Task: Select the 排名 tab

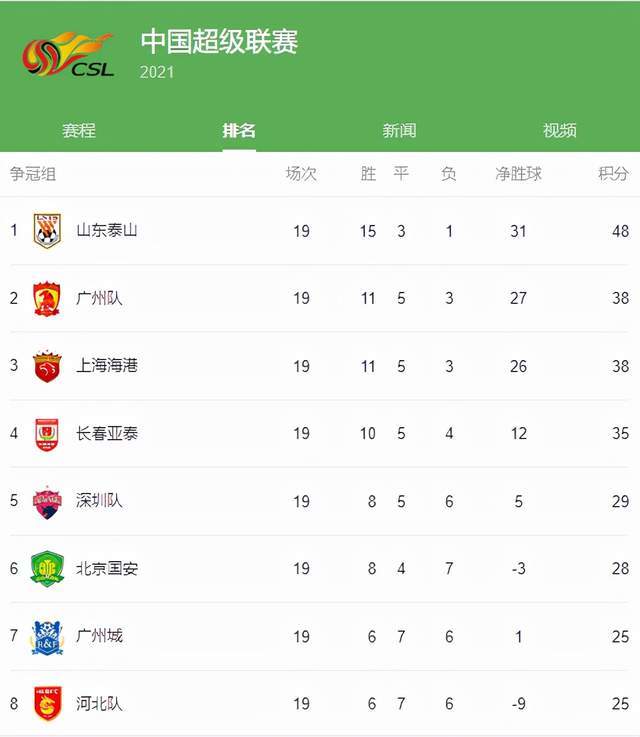Action: (239, 130)
